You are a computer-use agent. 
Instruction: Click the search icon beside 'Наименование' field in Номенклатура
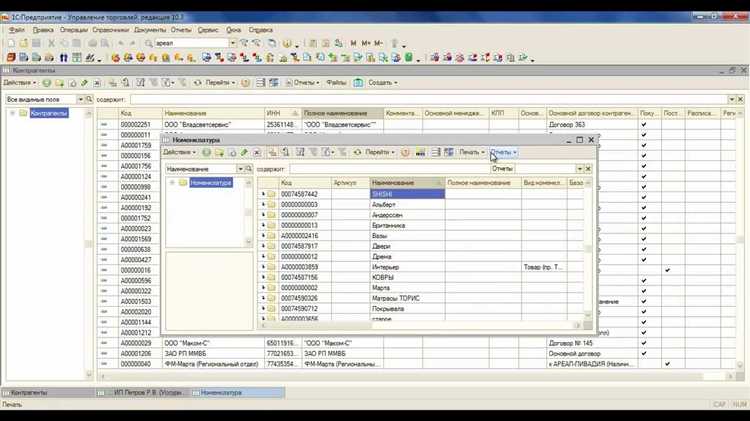click(248, 169)
